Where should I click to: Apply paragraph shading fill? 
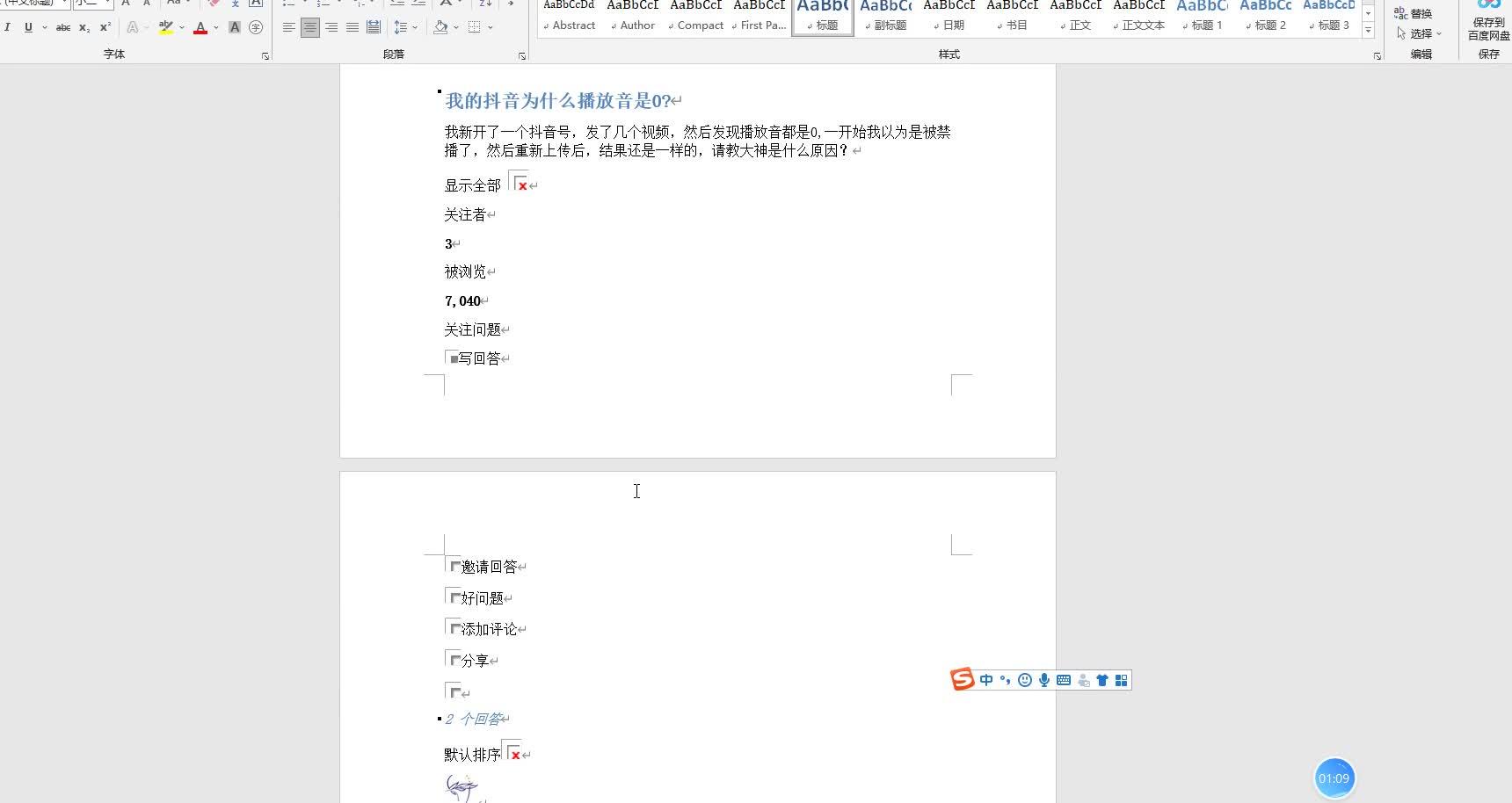pos(441,27)
